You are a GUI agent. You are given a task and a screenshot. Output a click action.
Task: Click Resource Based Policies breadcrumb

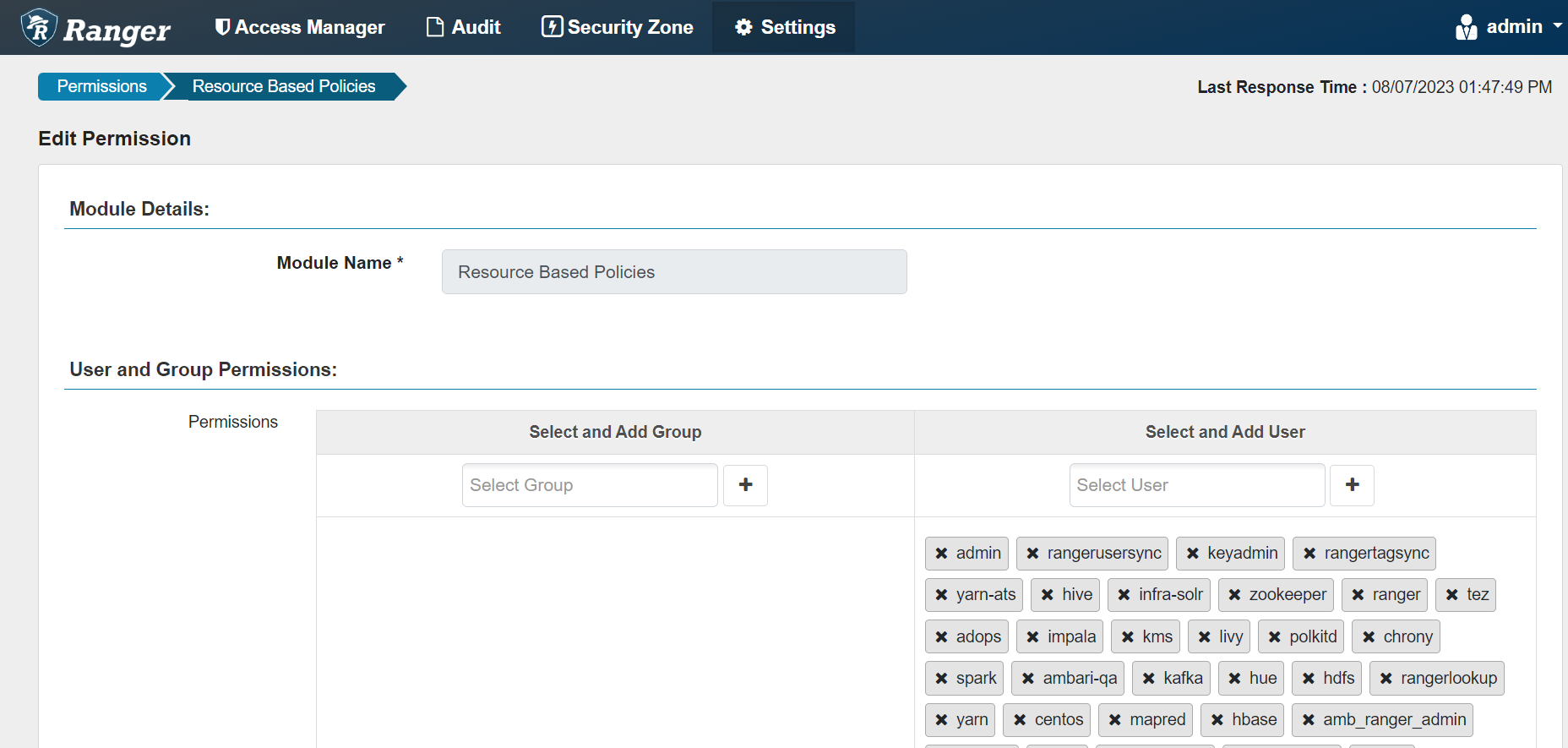coord(284,86)
